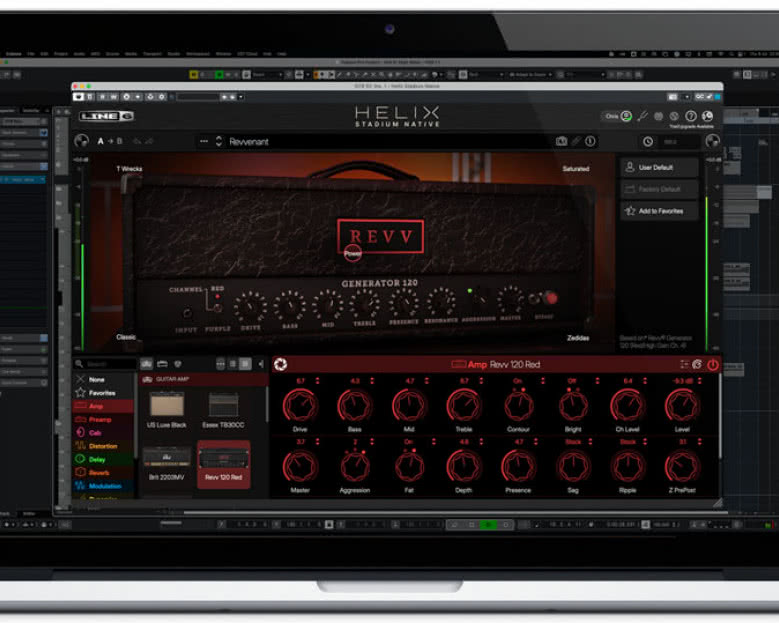Open the account profile icon at top right

(707, 116)
